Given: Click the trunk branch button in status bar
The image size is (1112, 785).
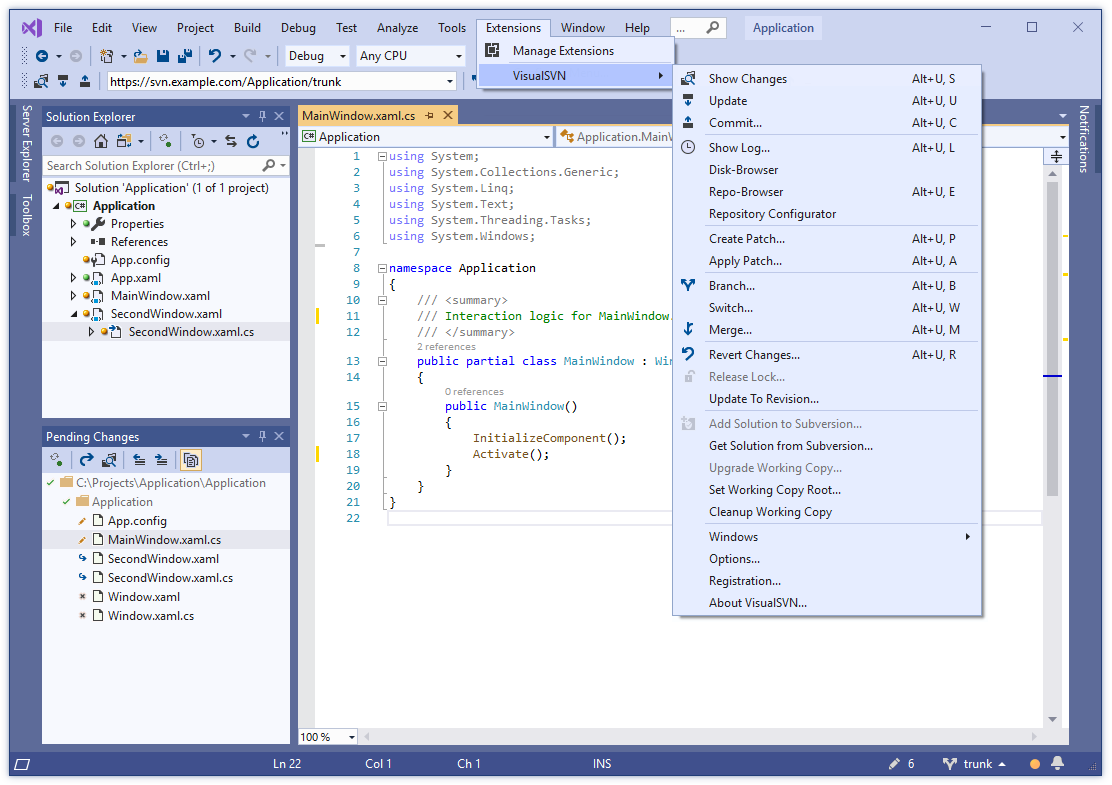Looking at the screenshot, I should coord(974,764).
